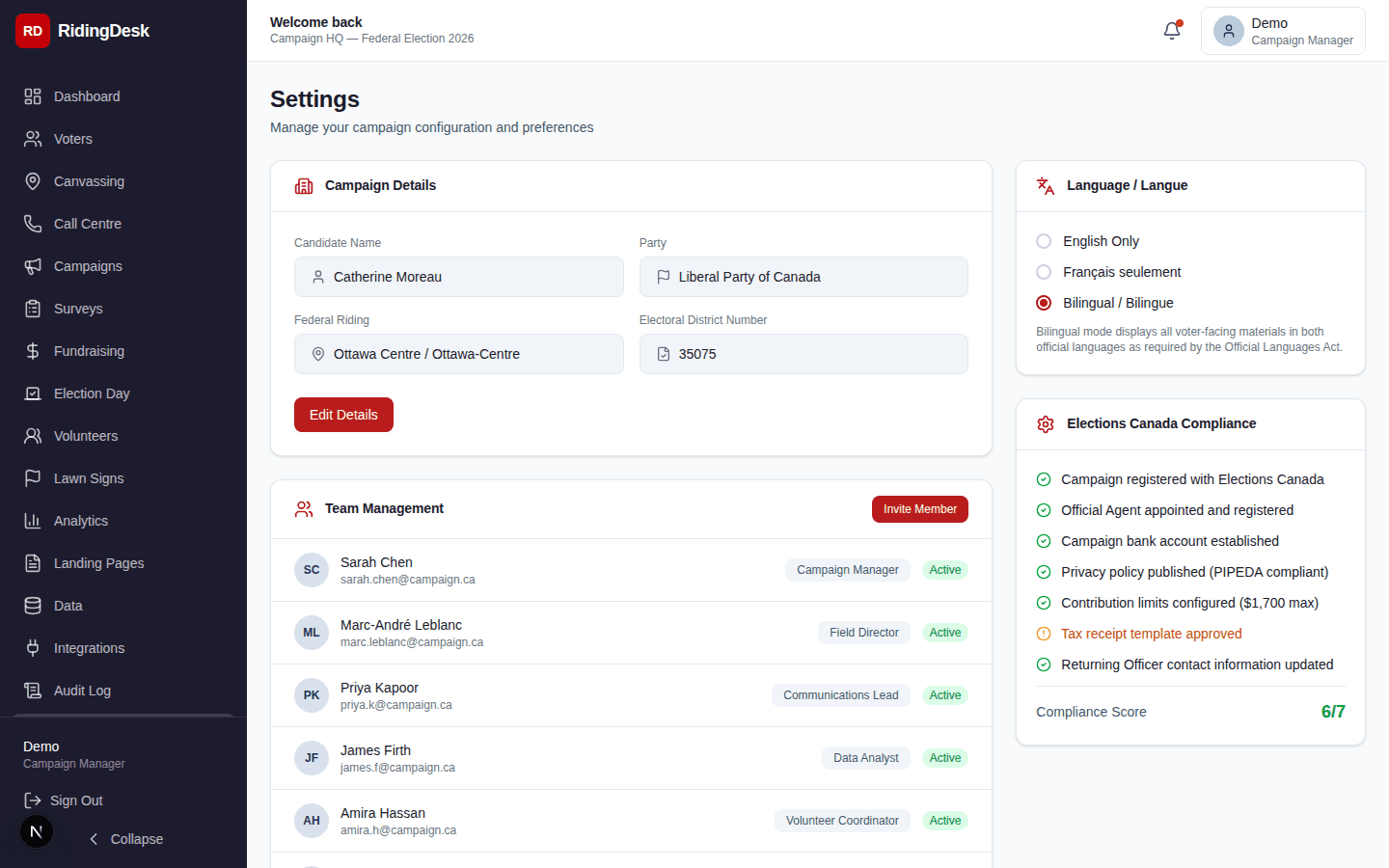1389x868 pixels.
Task: Click the Edit Details button
Action: pyautogui.click(x=343, y=414)
